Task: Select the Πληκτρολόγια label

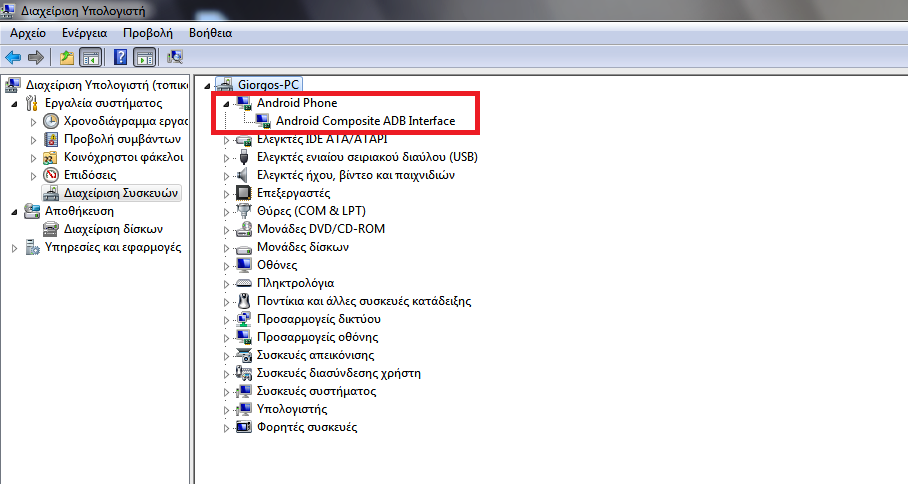Action: click(295, 283)
